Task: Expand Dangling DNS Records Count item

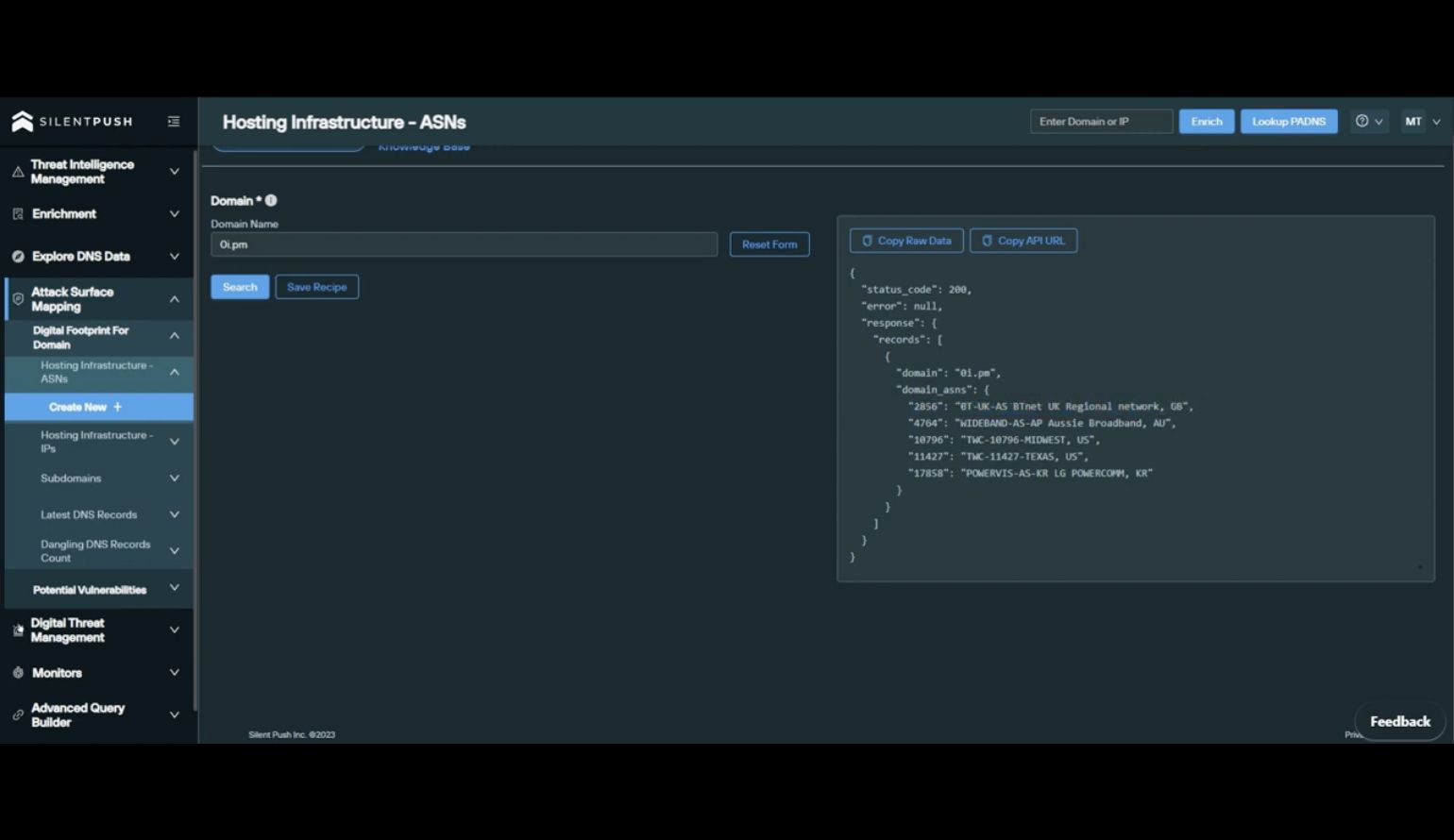Action: click(175, 551)
